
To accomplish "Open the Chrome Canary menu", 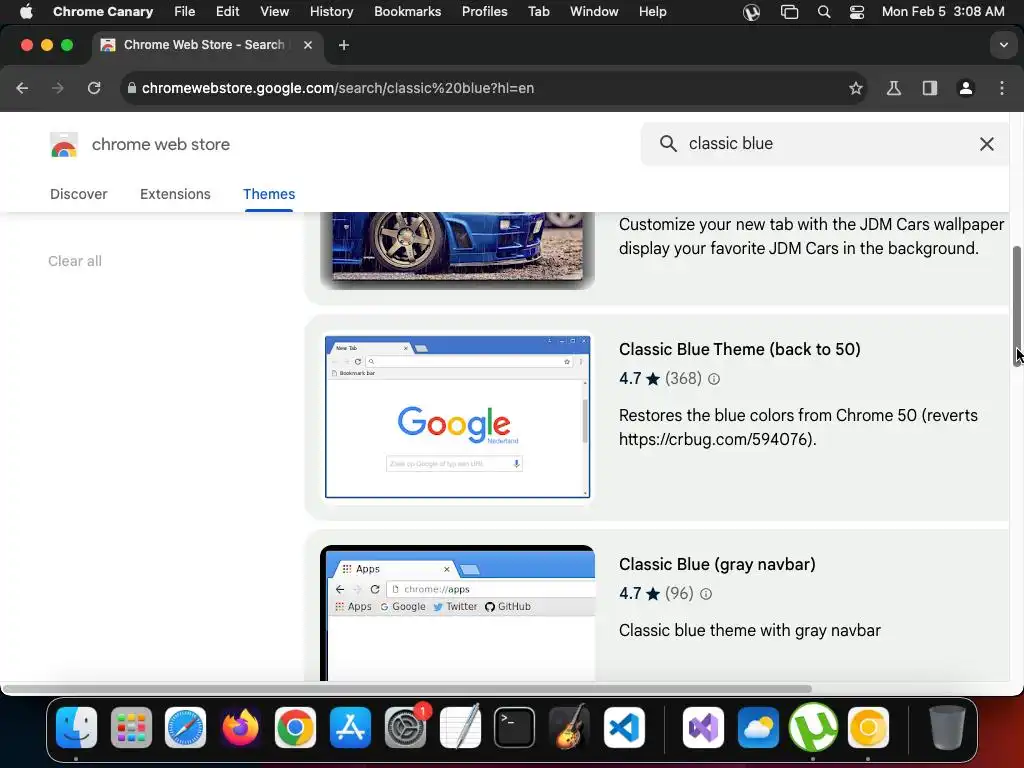I will pos(103,12).
